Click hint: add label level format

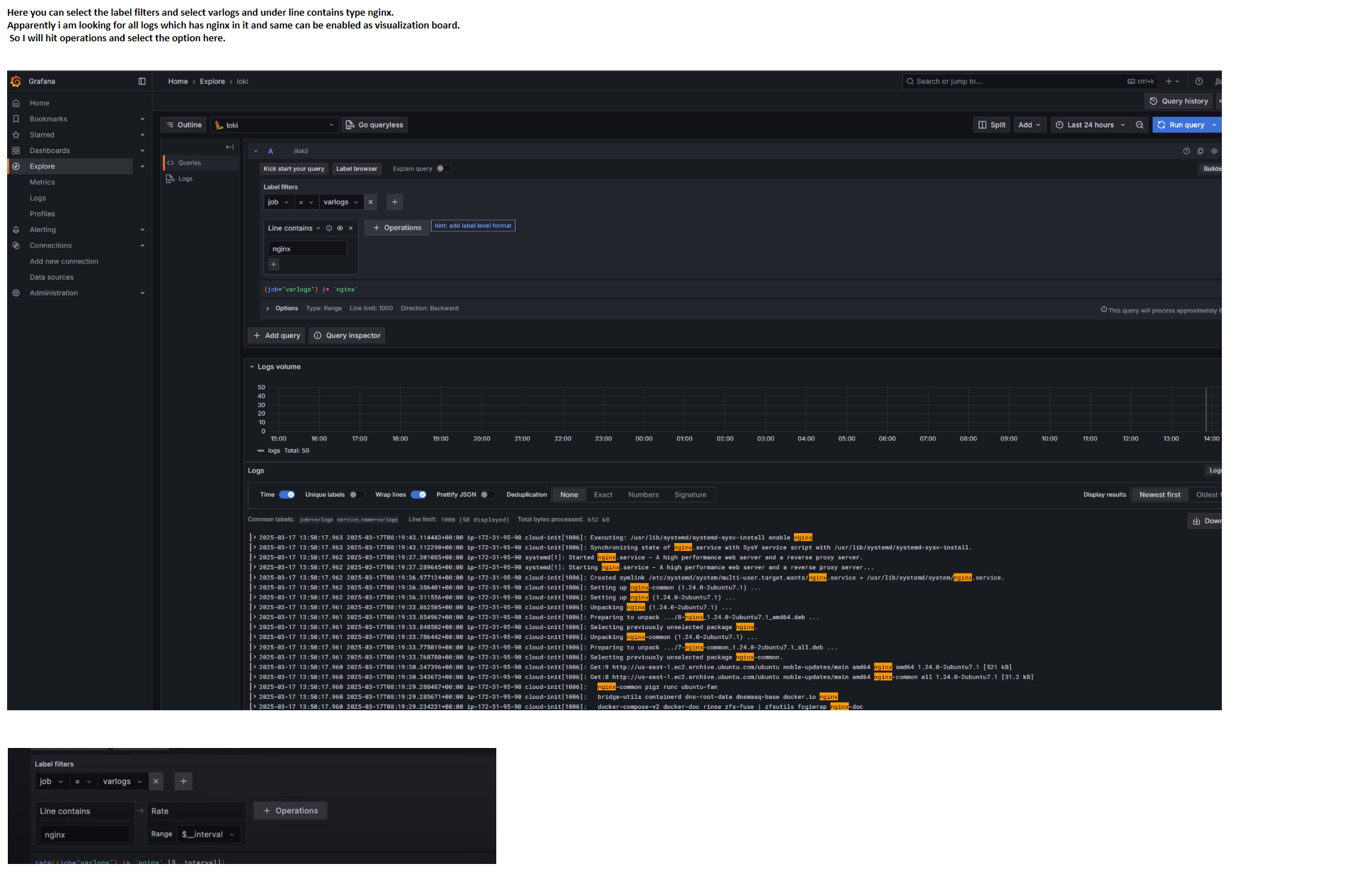(x=473, y=226)
